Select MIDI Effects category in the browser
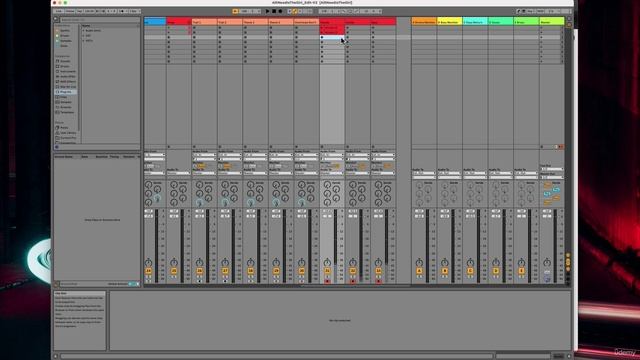Viewport: 640px width, 360px height. click(x=67, y=82)
